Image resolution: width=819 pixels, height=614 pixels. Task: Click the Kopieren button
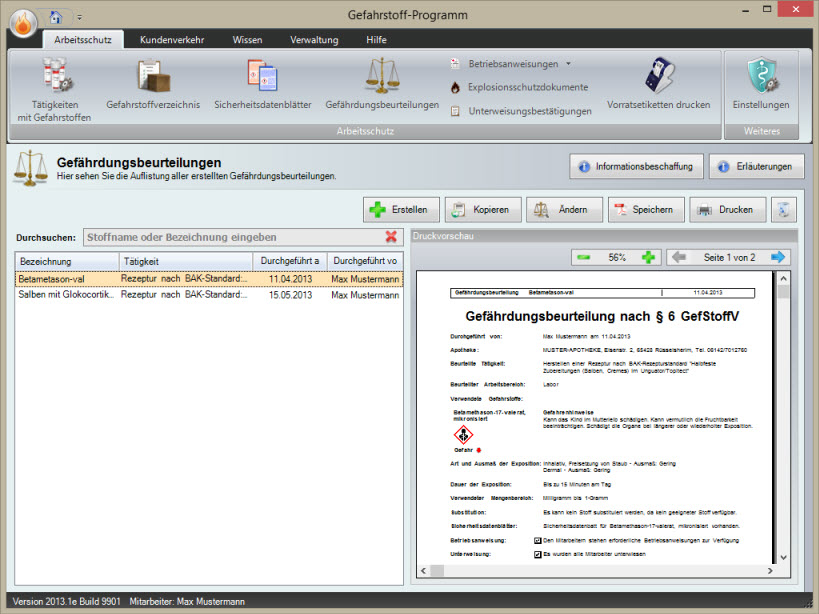(x=483, y=210)
